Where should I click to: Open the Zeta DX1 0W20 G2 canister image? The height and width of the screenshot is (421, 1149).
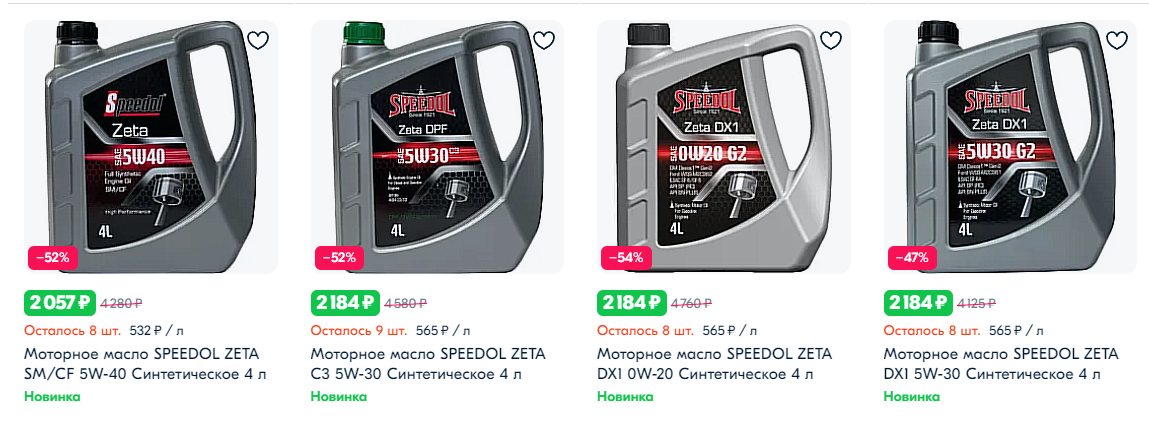[x=724, y=146]
